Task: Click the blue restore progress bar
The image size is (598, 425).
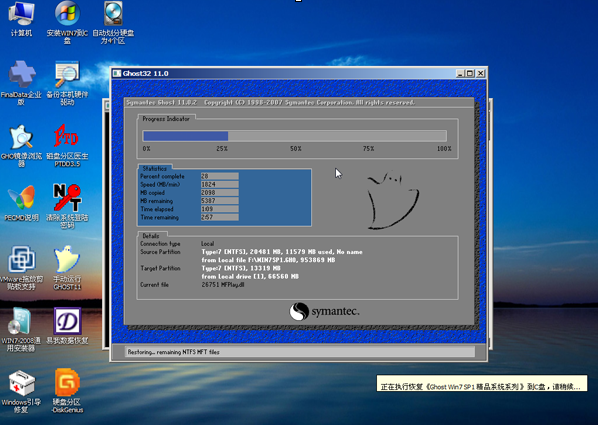Action: click(x=294, y=136)
